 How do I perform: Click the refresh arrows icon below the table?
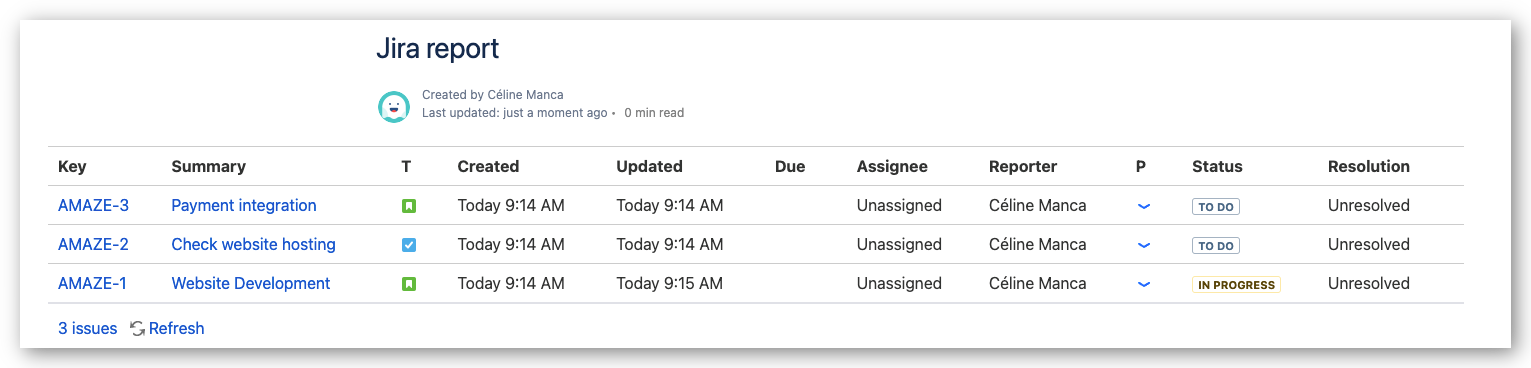tap(138, 328)
